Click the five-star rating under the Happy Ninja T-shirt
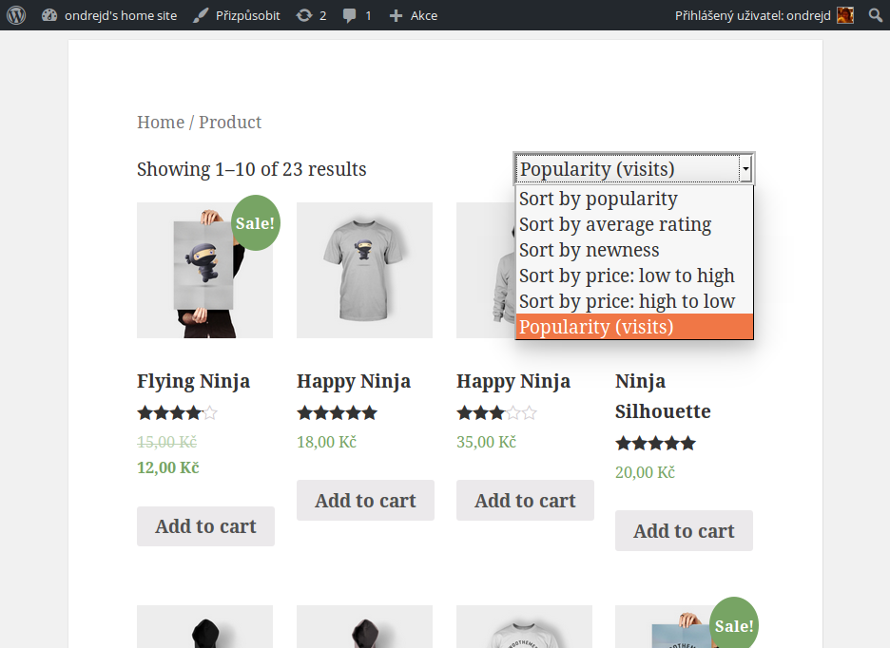Viewport: 890px width, 648px height. point(337,413)
